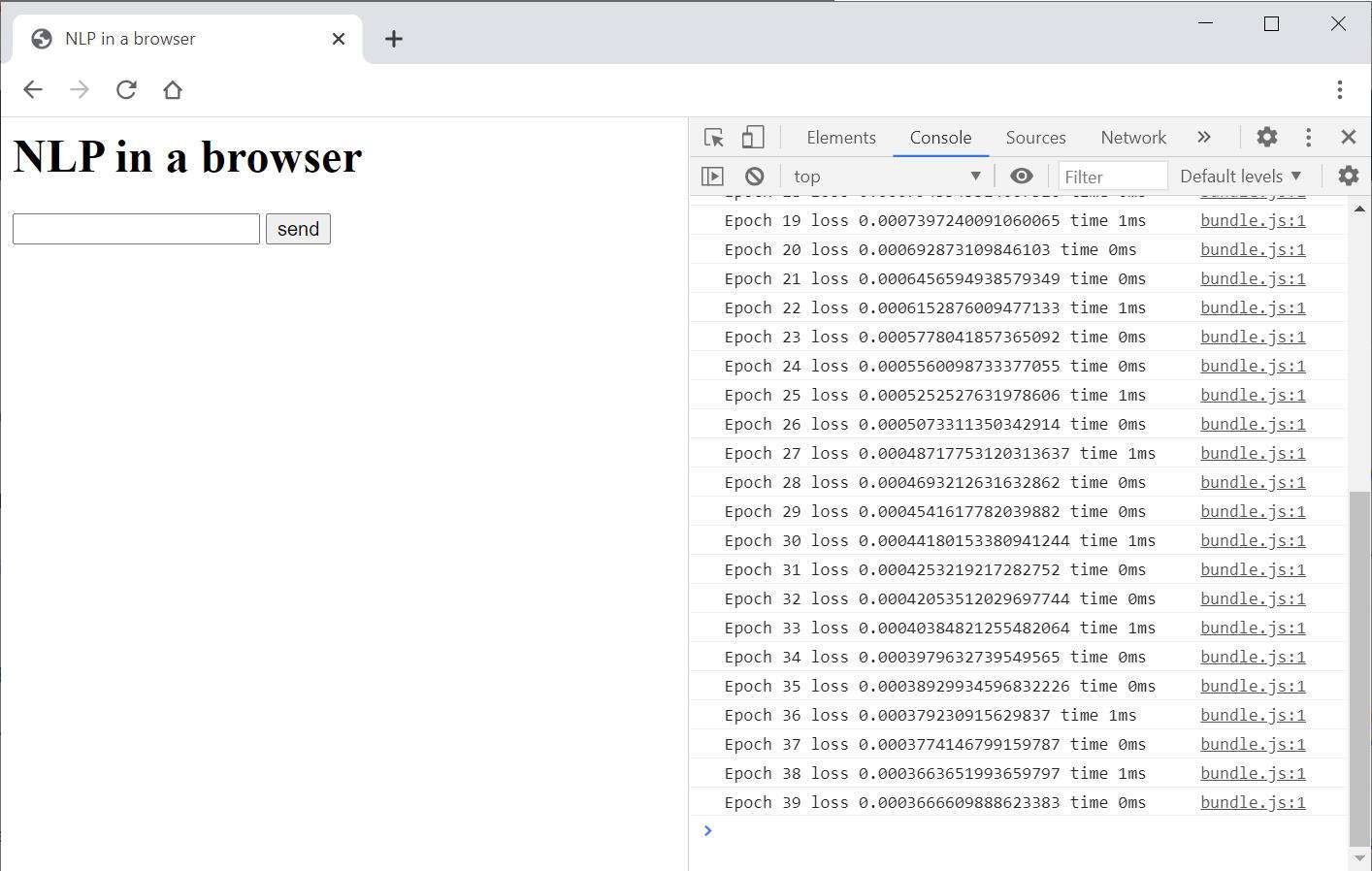Image resolution: width=1372 pixels, height=871 pixels.
Task: Click the console scrollbar up arrow
Action: point(1359,209)
